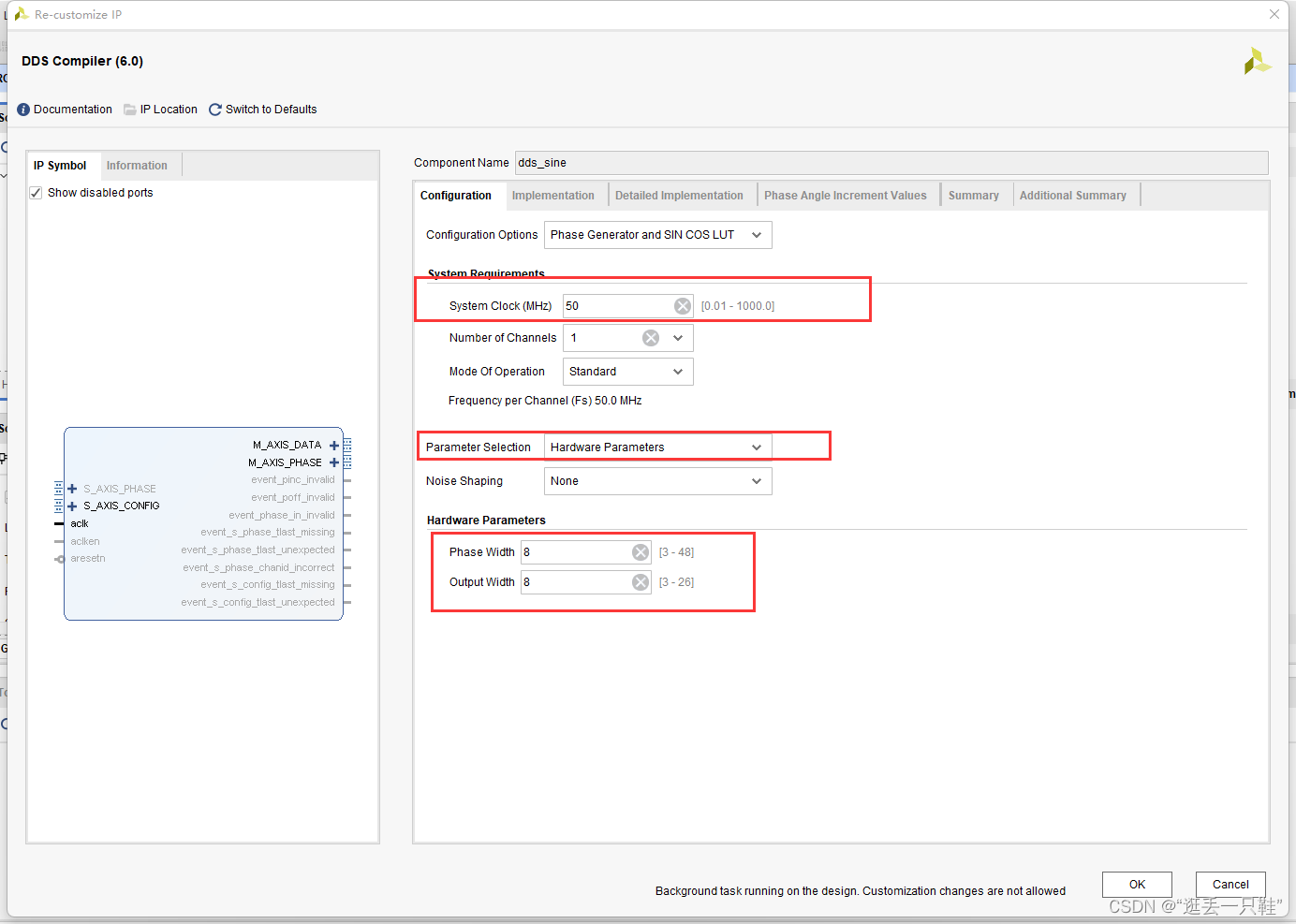
Task: Clear the Phase Width value
Action: coord(641,552)
